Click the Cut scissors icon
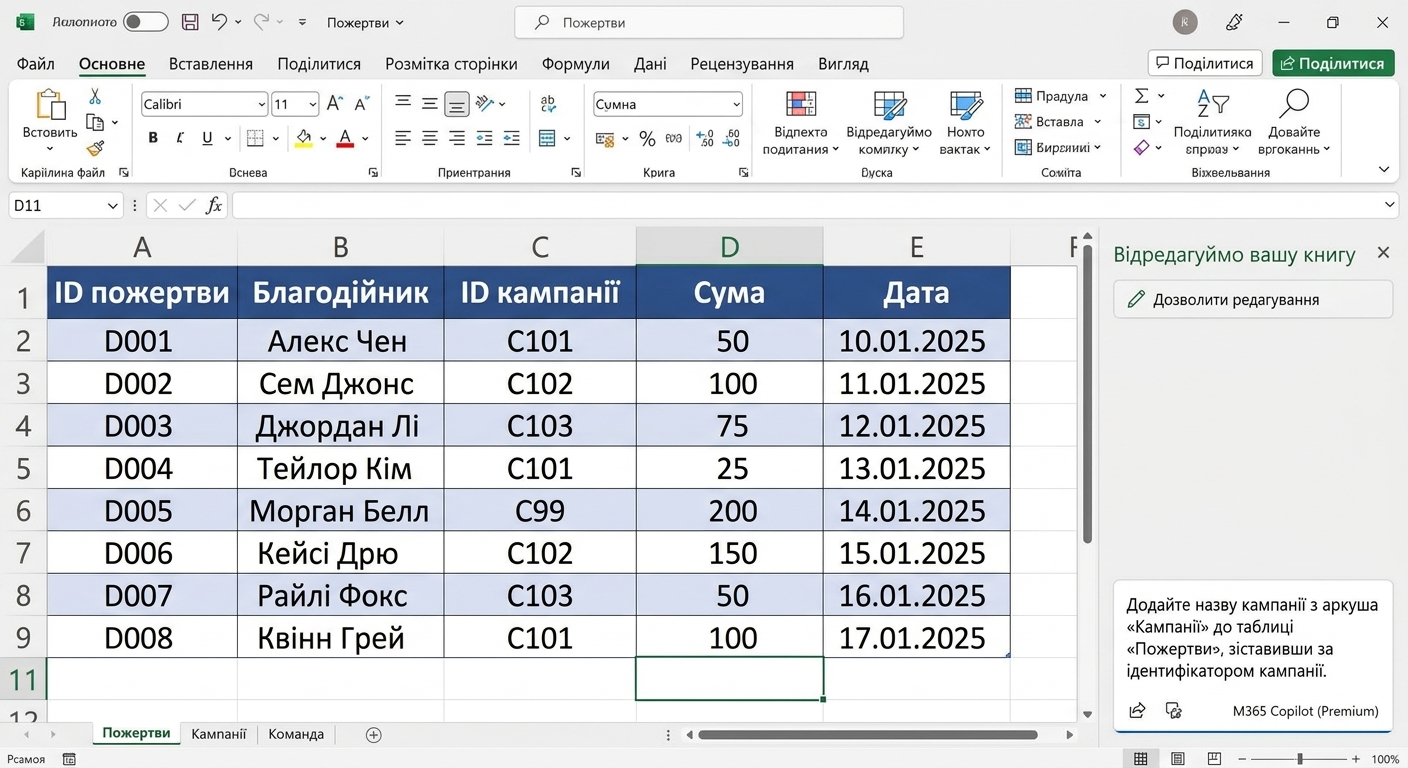Viewport: 1408px width, 768px height. click(95, 96)
